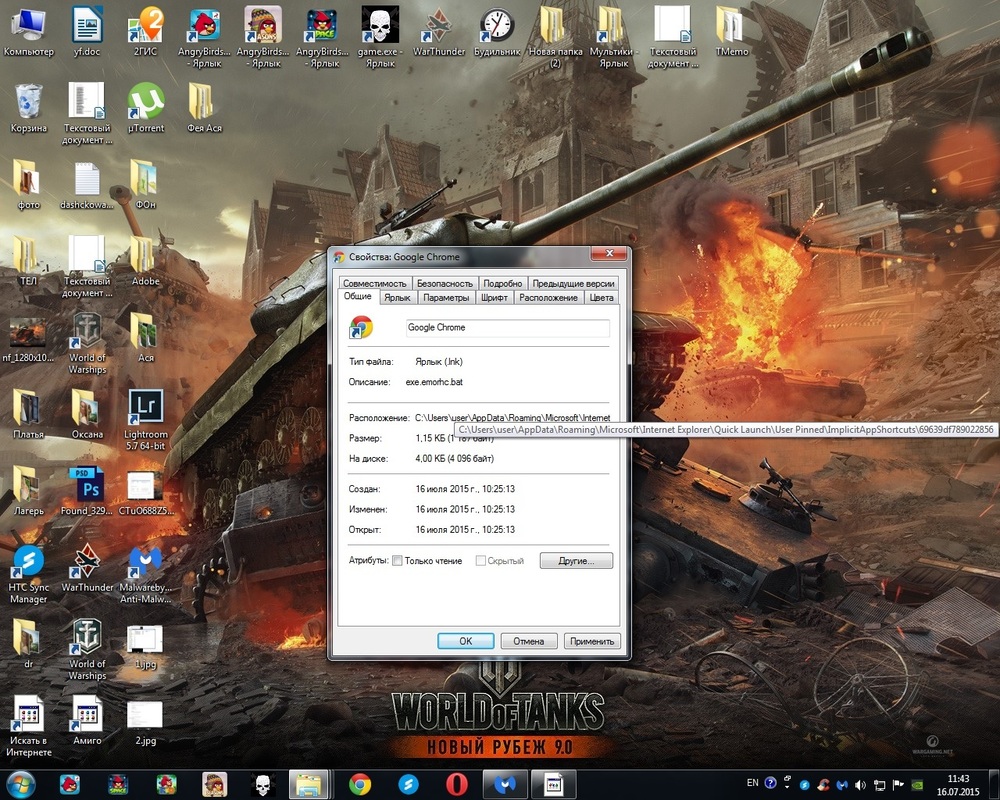Click the skull game icon in taskbar
Image resolution: width=1000 pixels, height=800 pixels.
(x=262, y=784)
